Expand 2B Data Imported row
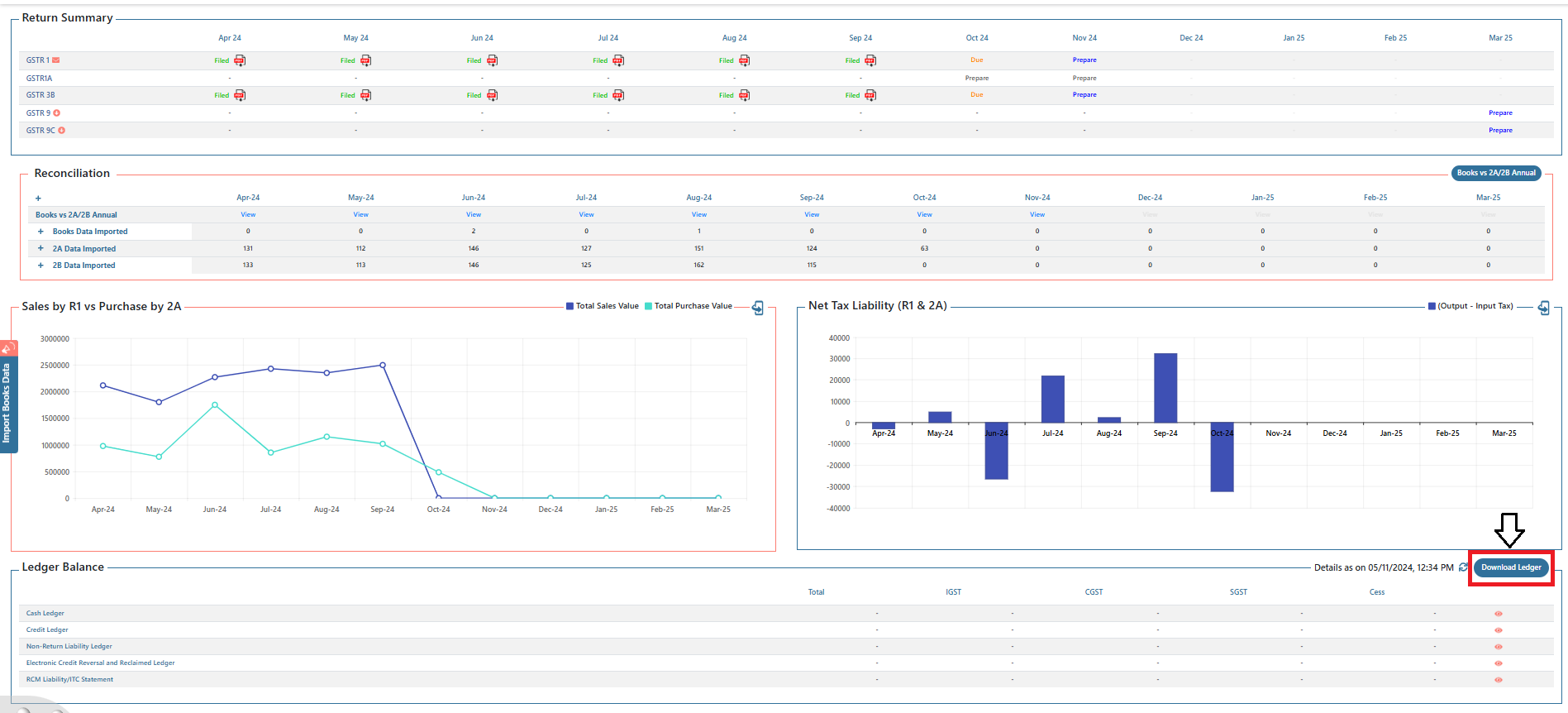Screen dimensions: 1568x713 click(41, 266)
